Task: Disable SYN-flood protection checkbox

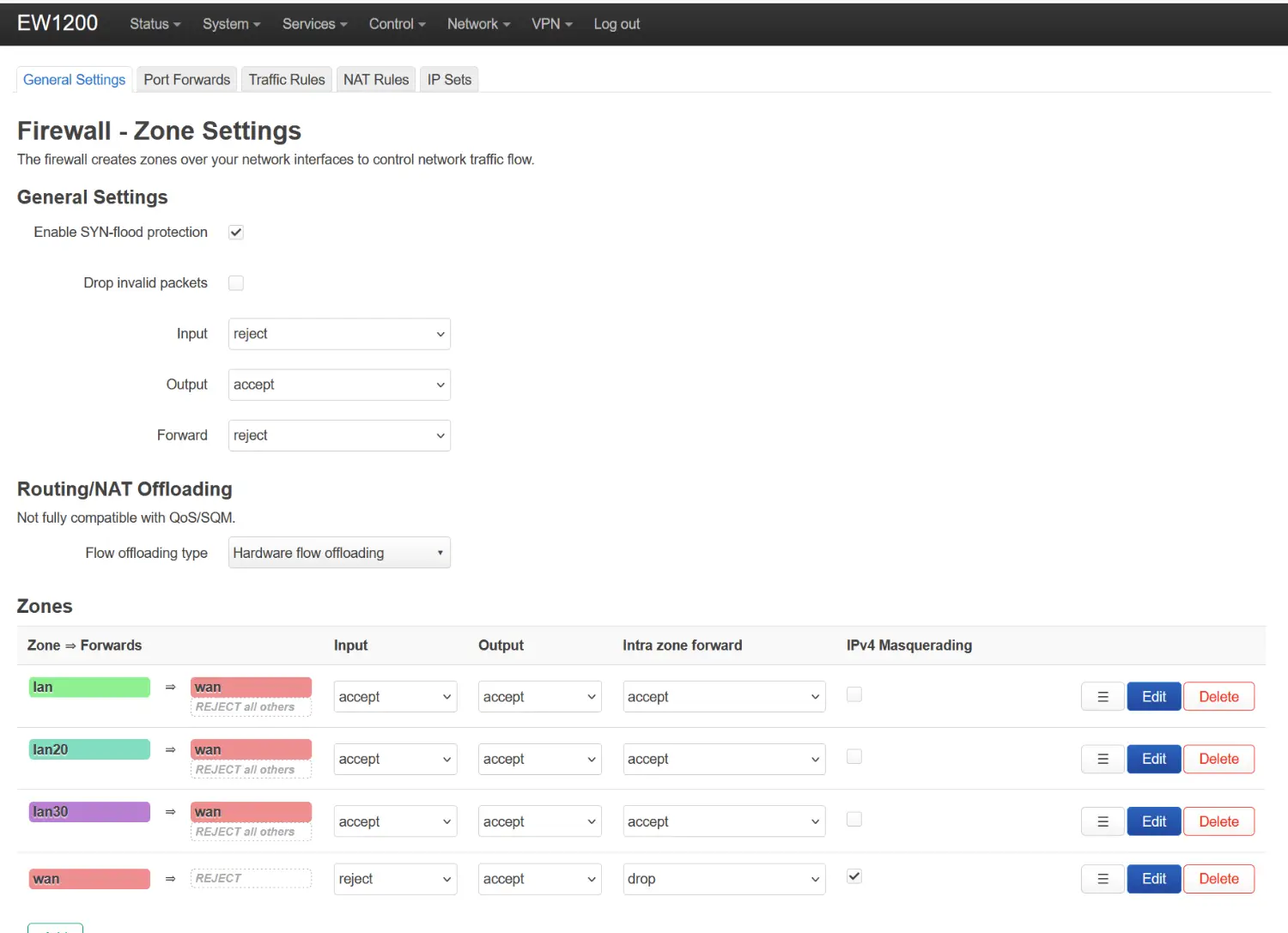Action: (x=236, y=233)
